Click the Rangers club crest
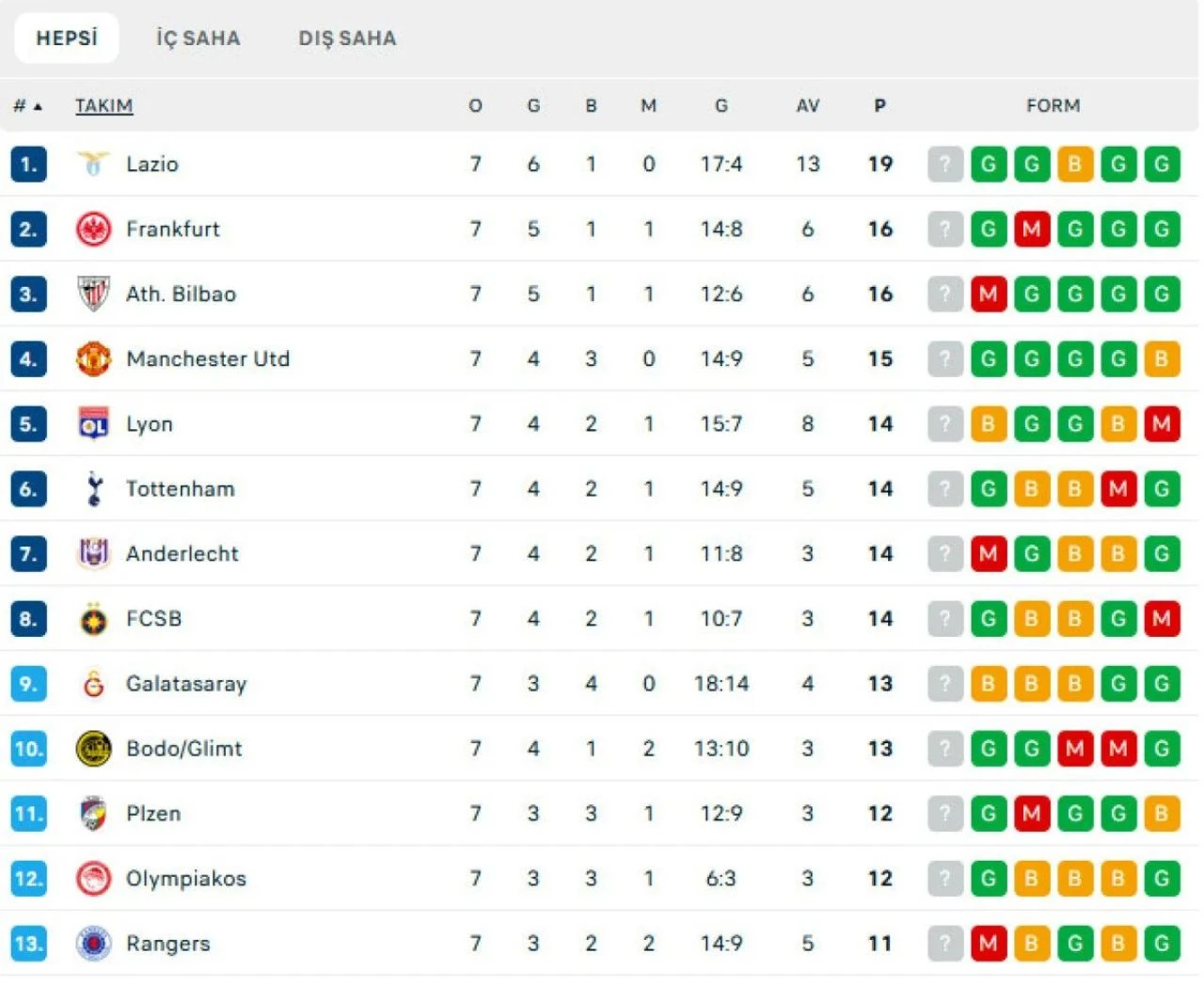The height and width of the screenshot is (985, 1204). [x=93, y=944]
